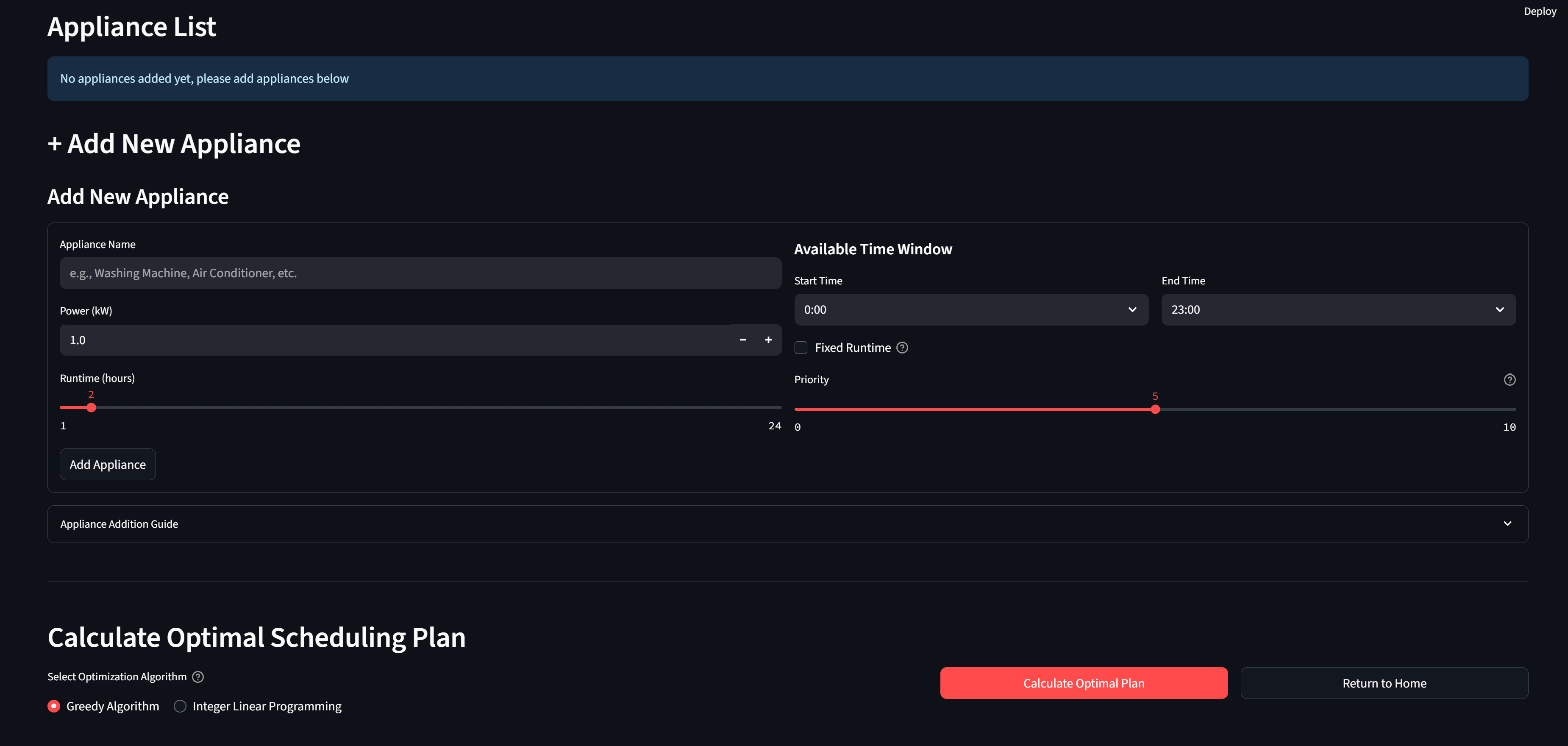Select the Greedy Algorithm radio button
This screenshot has width=1568, height=746.
pos(54,706)
